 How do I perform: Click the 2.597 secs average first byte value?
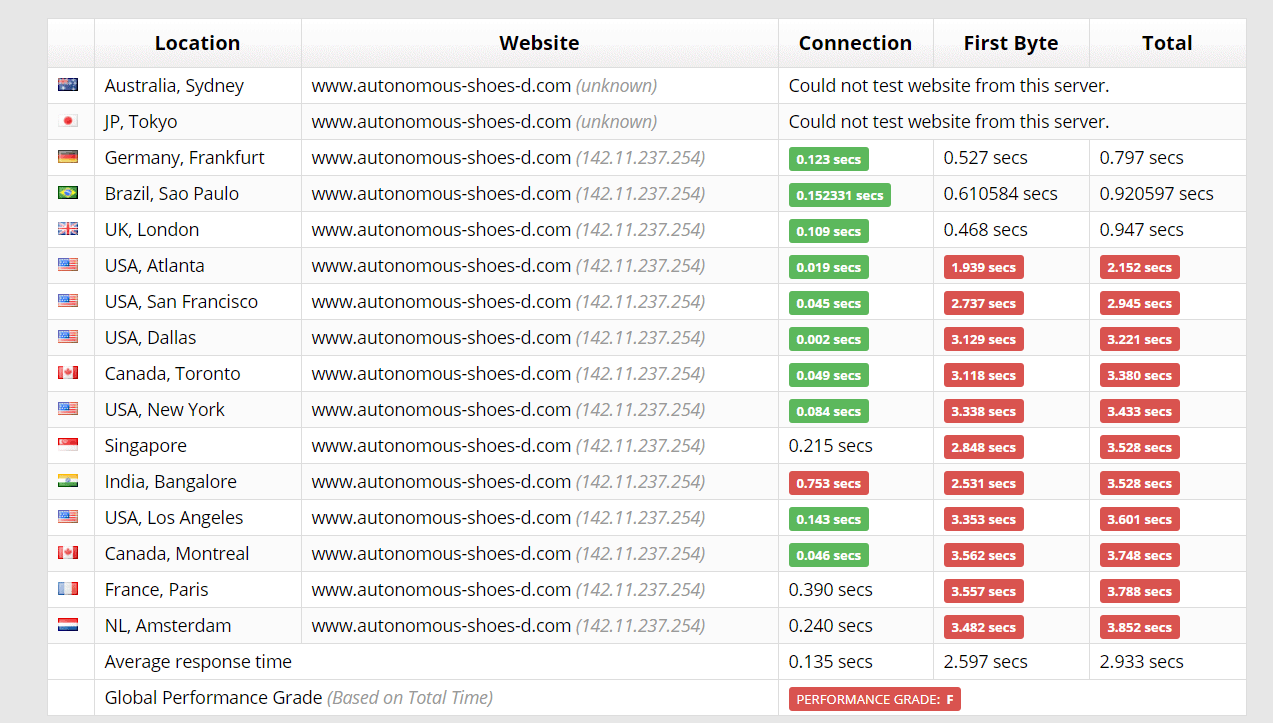pyautogui.click(x=986, y=661)
